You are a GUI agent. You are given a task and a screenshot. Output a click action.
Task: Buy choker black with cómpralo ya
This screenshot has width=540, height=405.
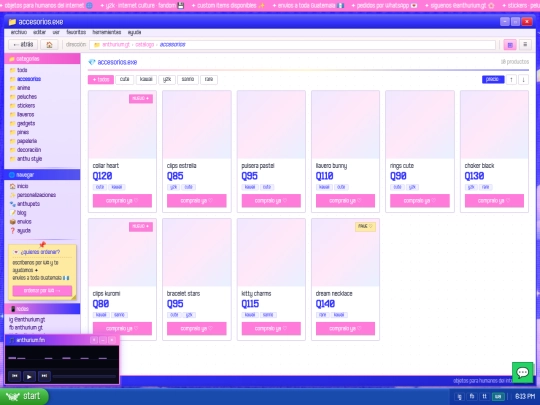pos(494,201)
